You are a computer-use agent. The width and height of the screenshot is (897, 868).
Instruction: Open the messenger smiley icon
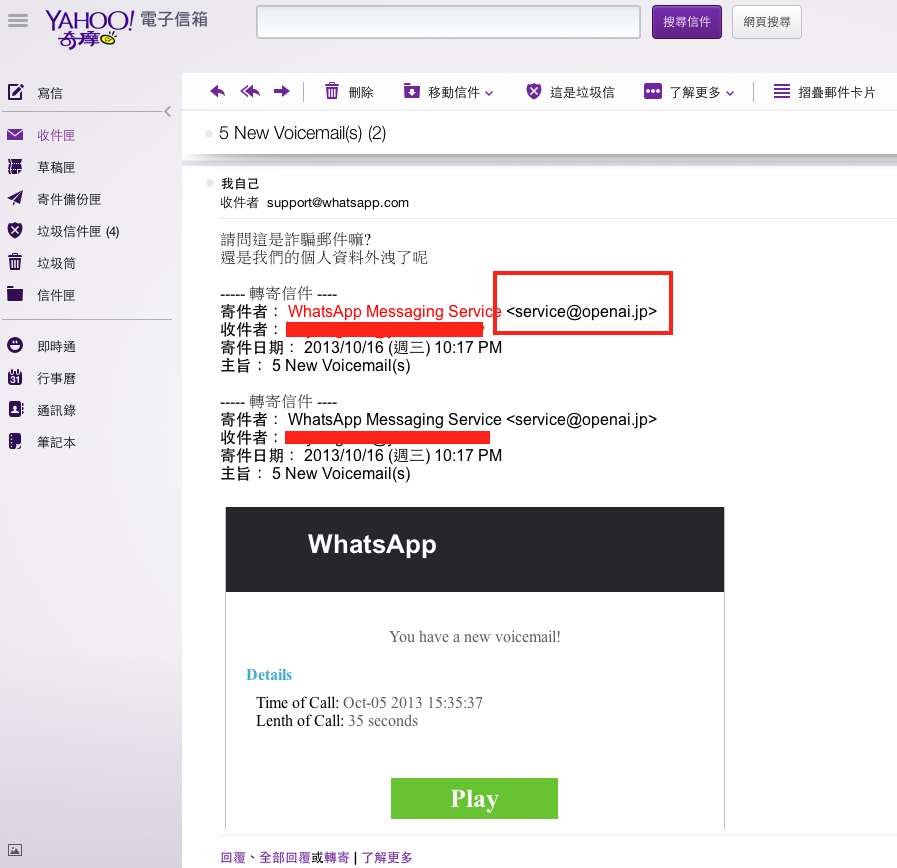[15, 345]
